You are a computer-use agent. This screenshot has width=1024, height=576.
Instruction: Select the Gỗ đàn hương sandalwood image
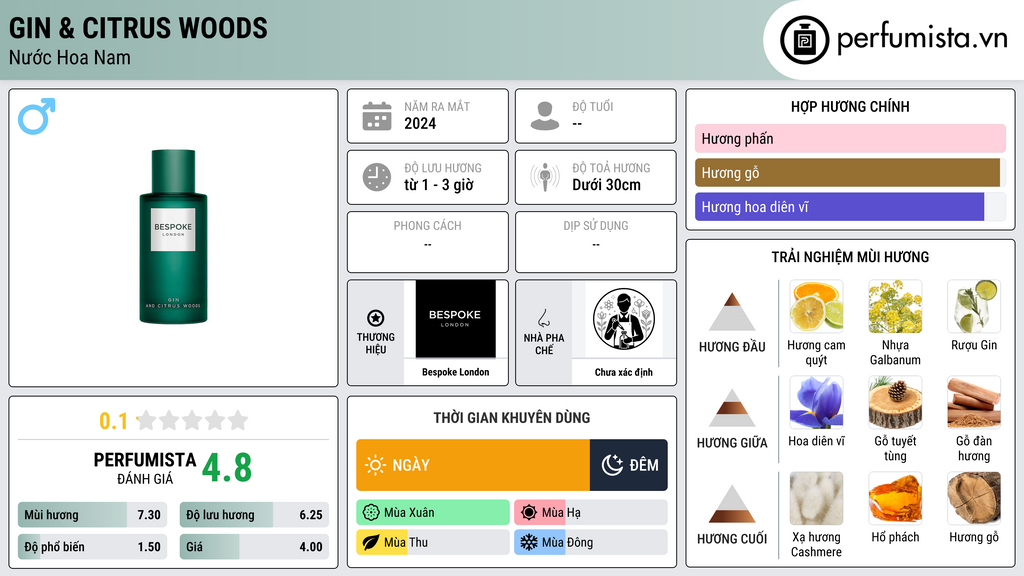coord(974,403)
